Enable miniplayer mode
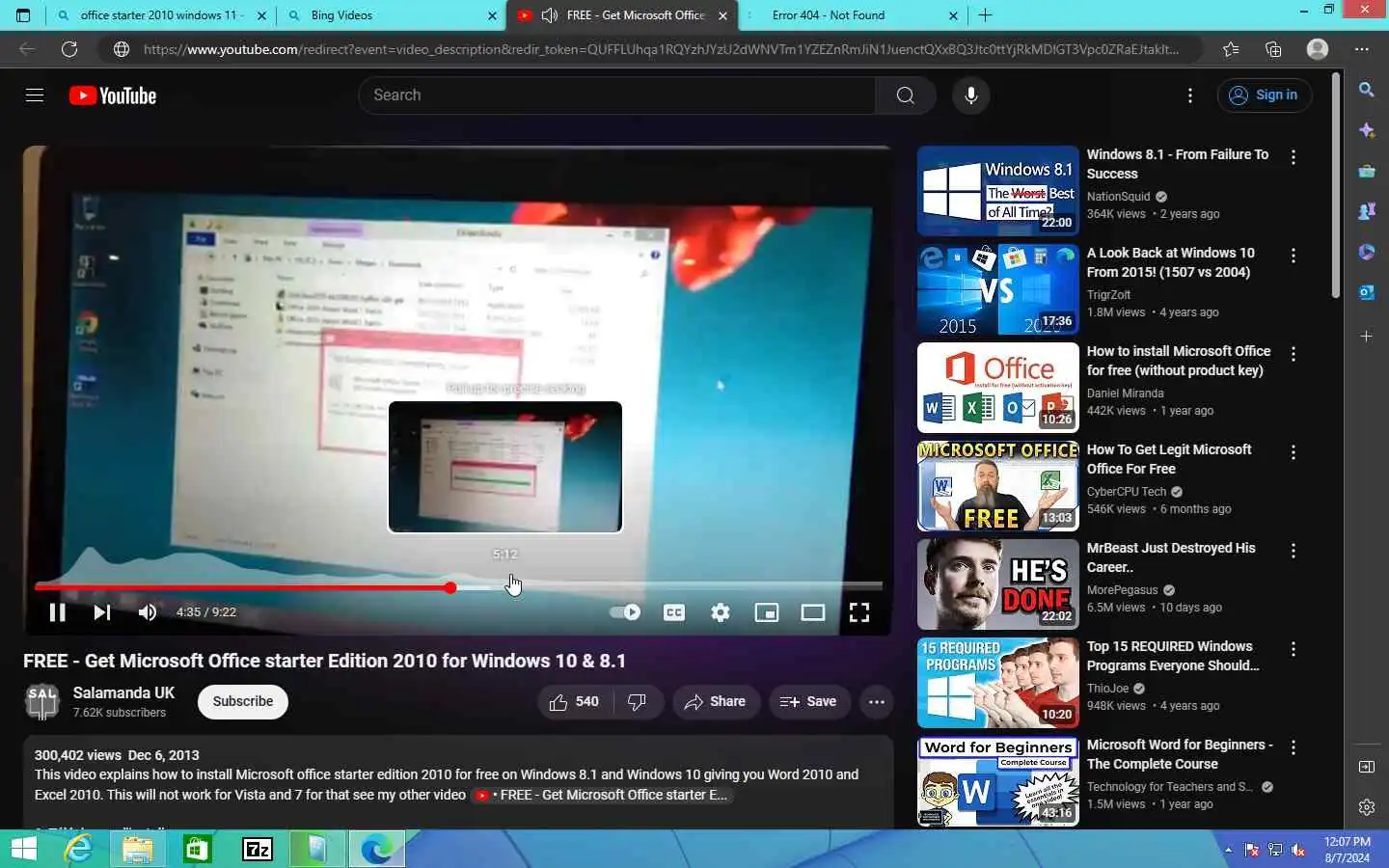Viewport: 1389px width, 868px height. pyautogui.click(x=767, y=612)
